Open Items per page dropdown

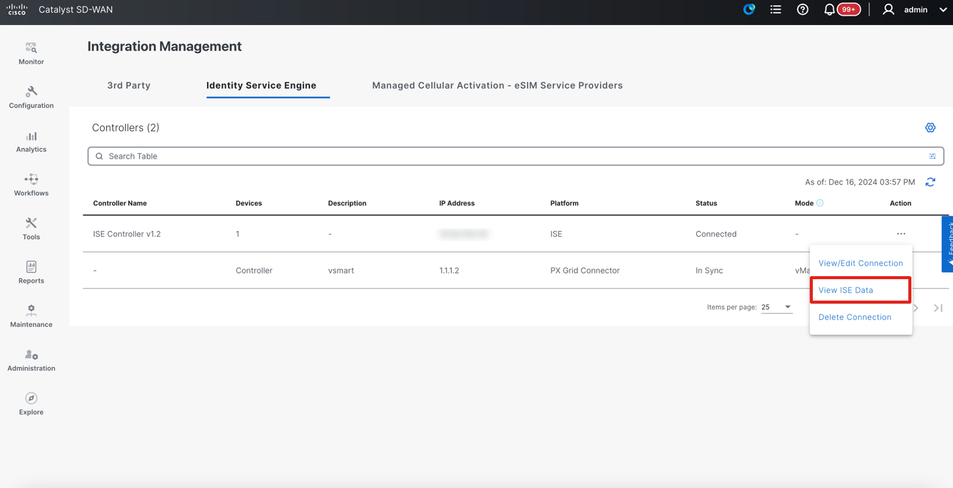pos(777,308)
